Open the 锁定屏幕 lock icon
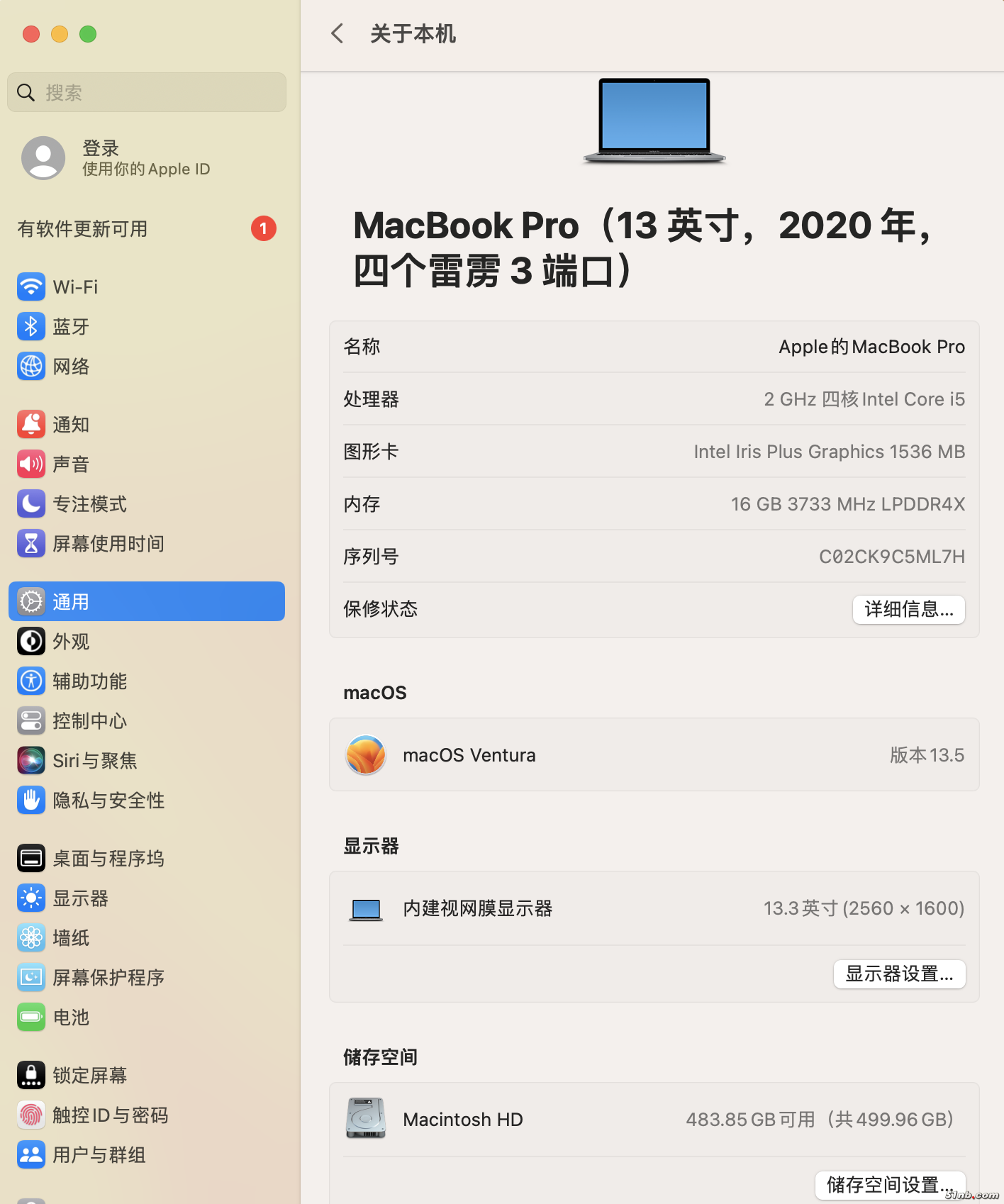The height and width of the screenshot is (1204, 1004). tap(31, 1075)
